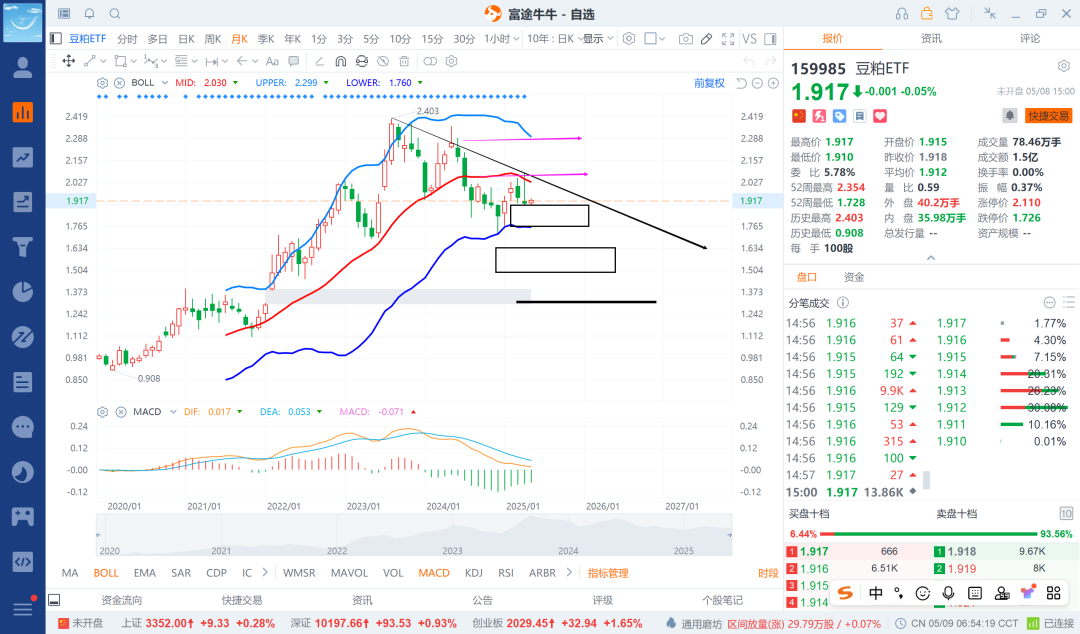
Task: Expand the BOLL indicator dropdown arrow
Action: click(165, 83)
